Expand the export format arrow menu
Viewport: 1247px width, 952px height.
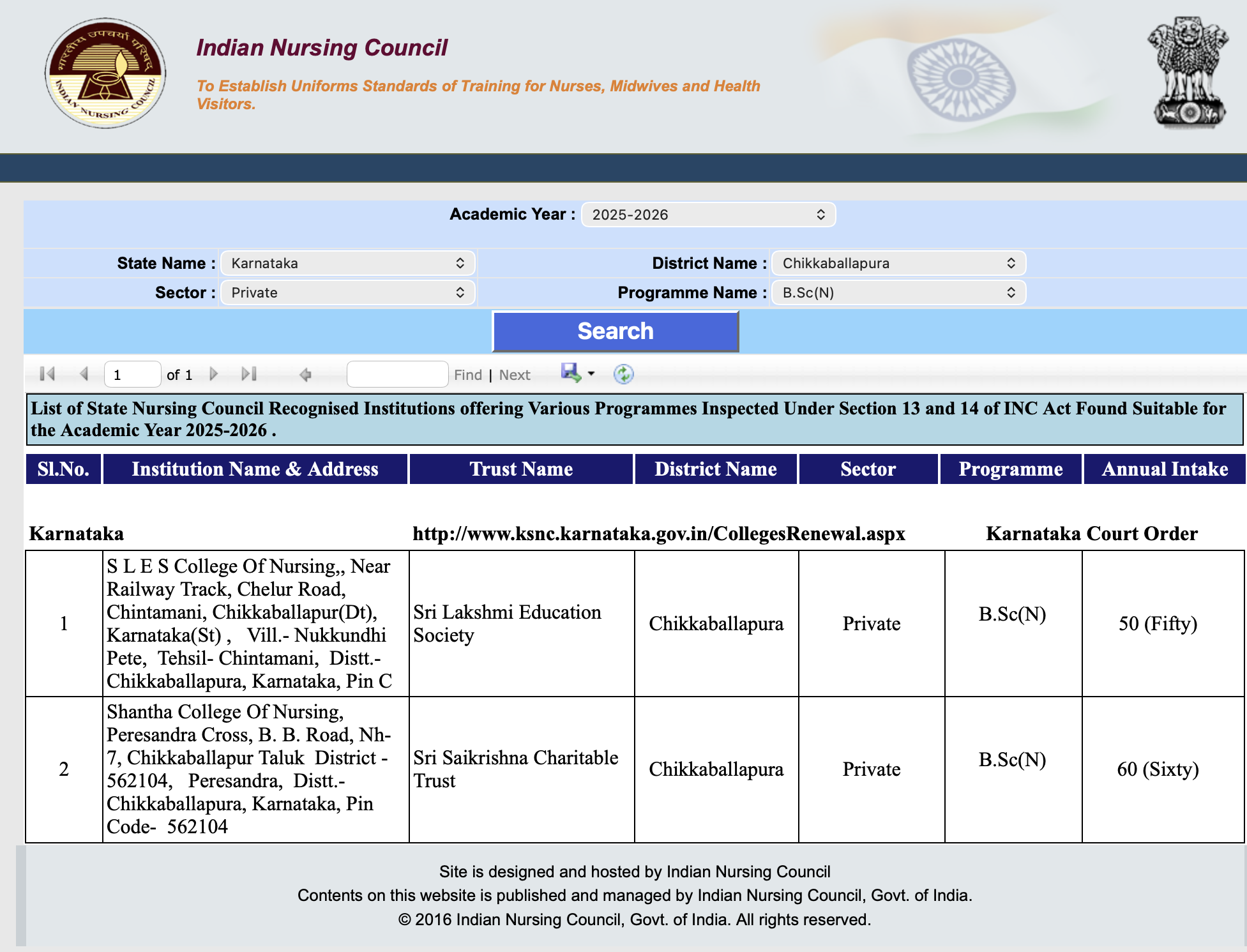[x=591, y=374]
